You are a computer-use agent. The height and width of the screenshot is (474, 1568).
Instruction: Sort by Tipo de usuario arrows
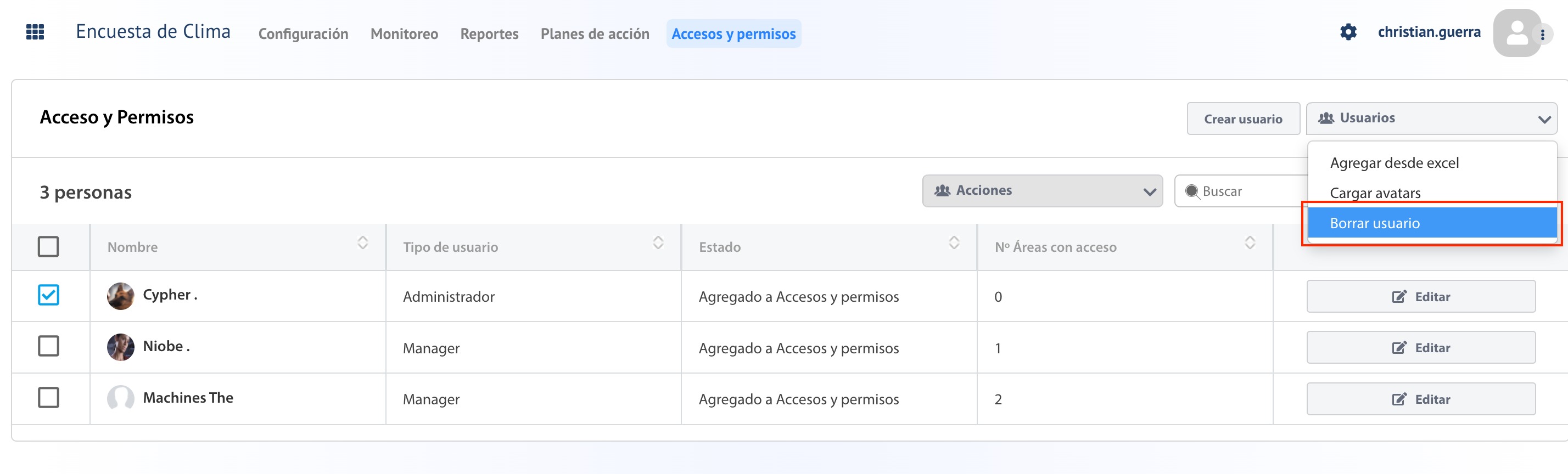click(658, 243)
